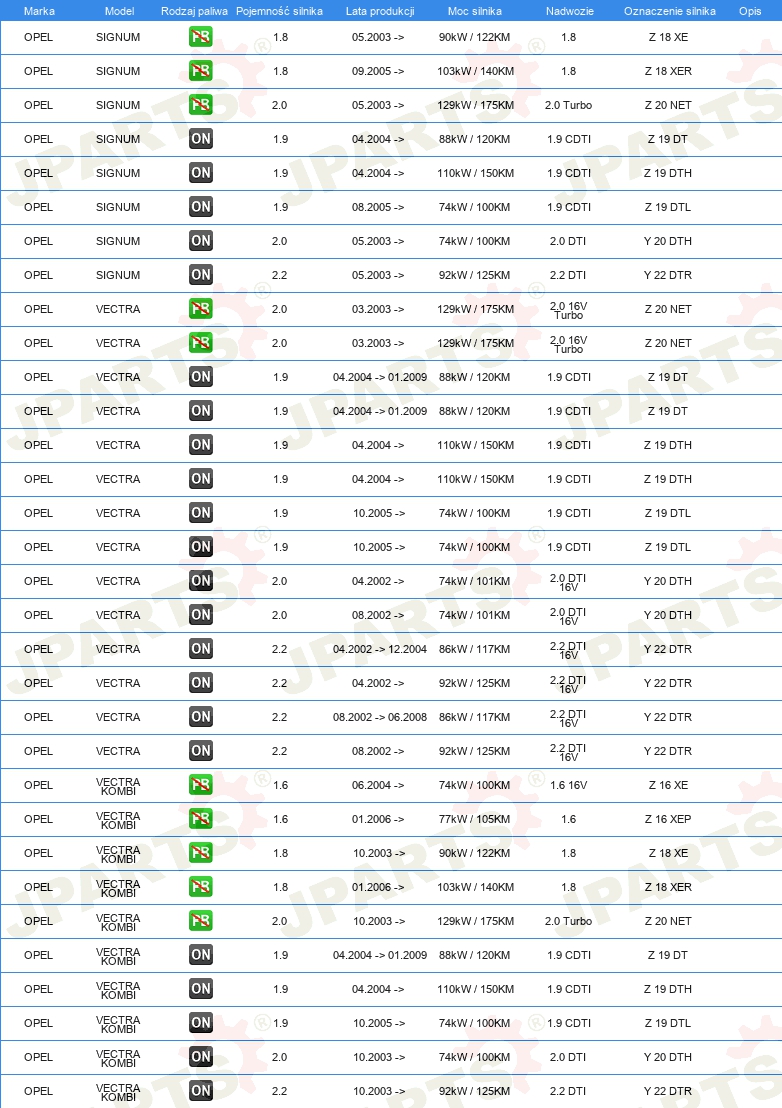
Task: Select the '08.2002 -> 06.2008' production years cell
Action: [380, 717]
